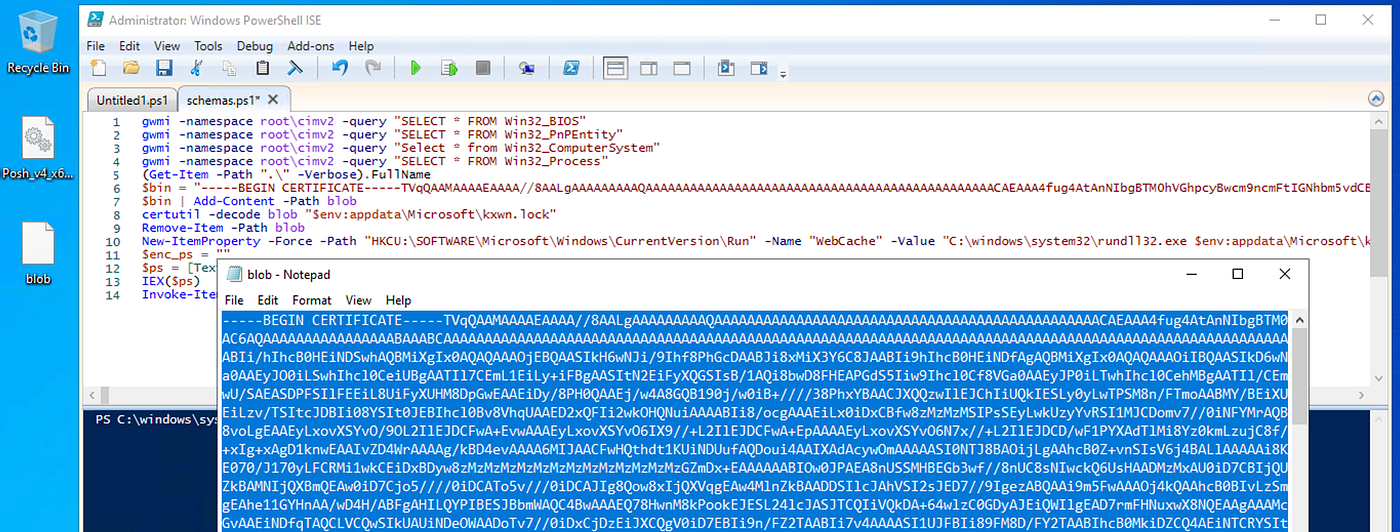Click the New Script toolbar icon
This screenshot has width=1400, height=532.
(x=98, y=68)
